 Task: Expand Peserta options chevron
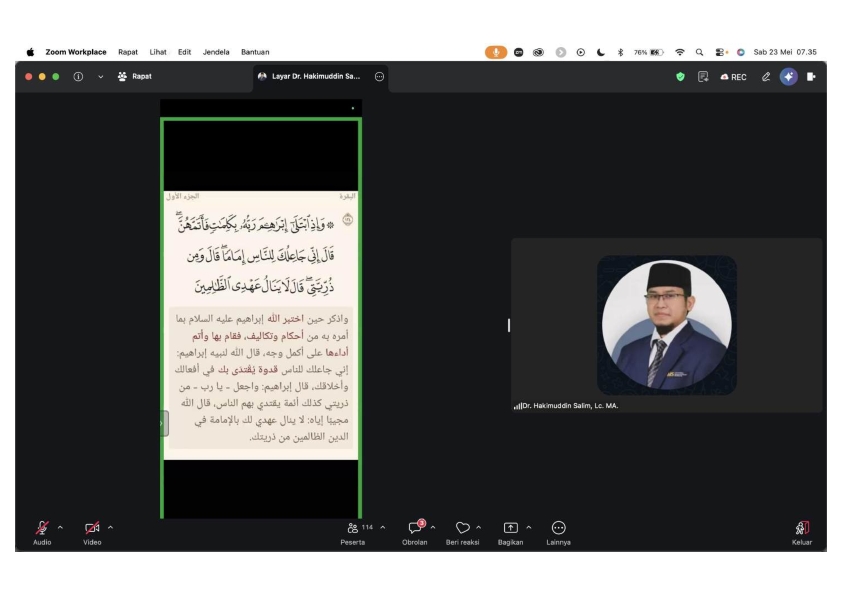tap(382, 527)
